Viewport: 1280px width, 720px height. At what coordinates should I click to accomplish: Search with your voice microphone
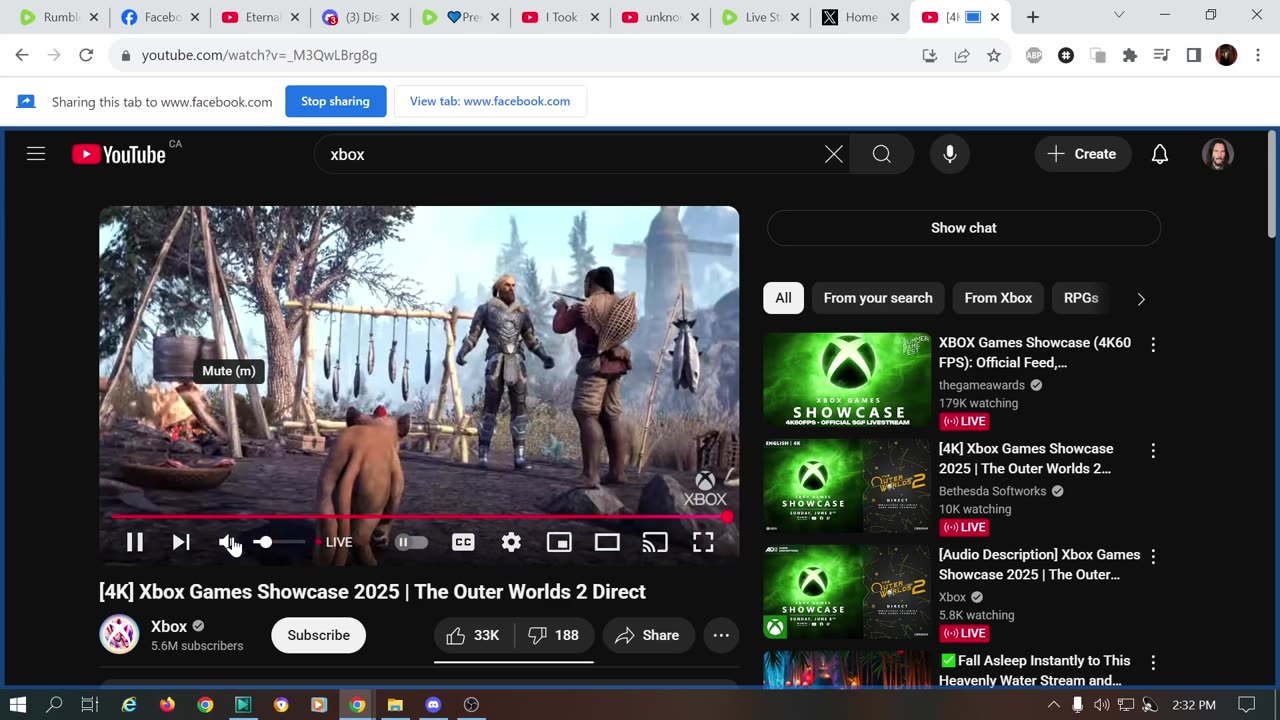click(x=950, y=154)
